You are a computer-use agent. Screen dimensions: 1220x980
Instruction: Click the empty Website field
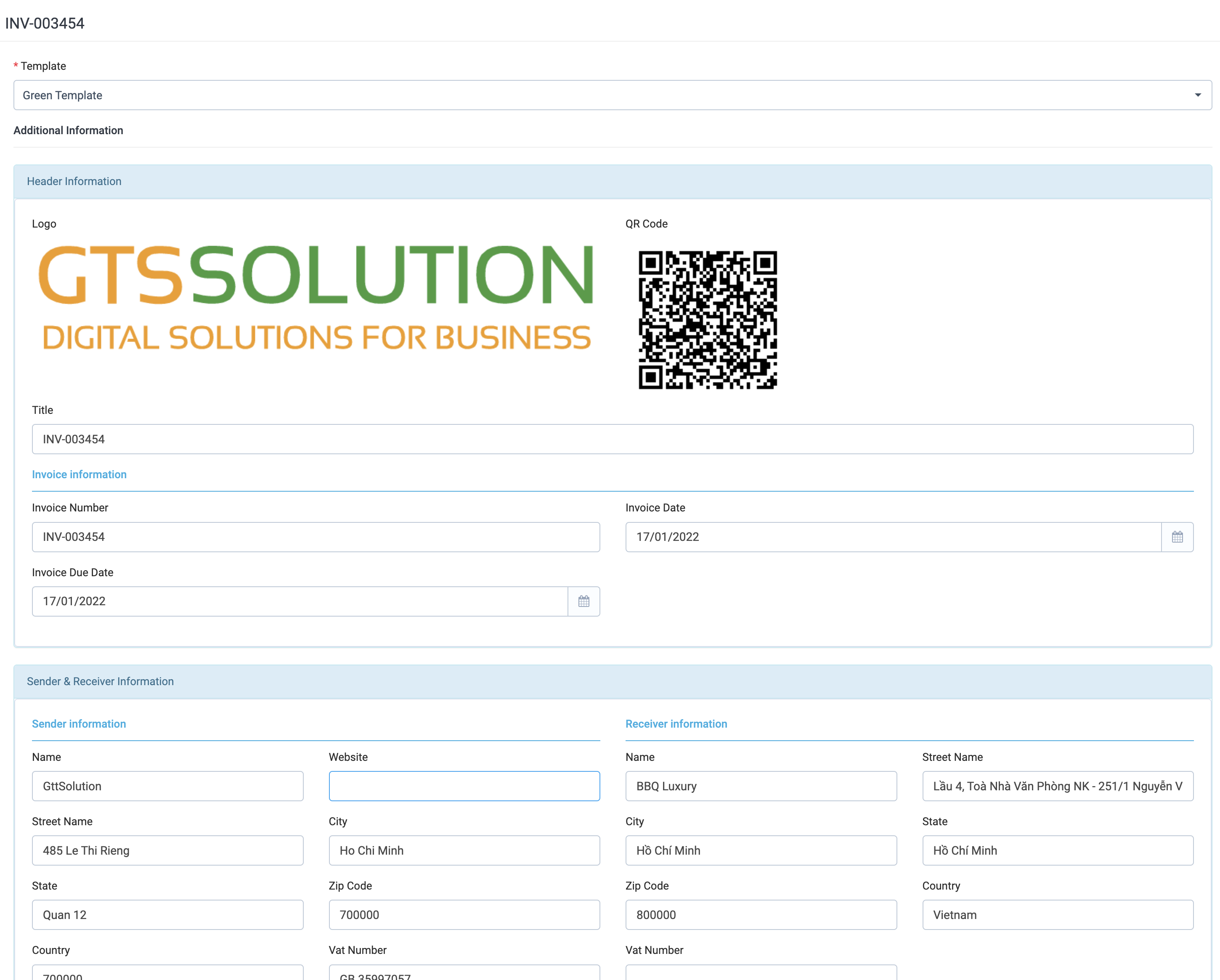pos(464,786)
